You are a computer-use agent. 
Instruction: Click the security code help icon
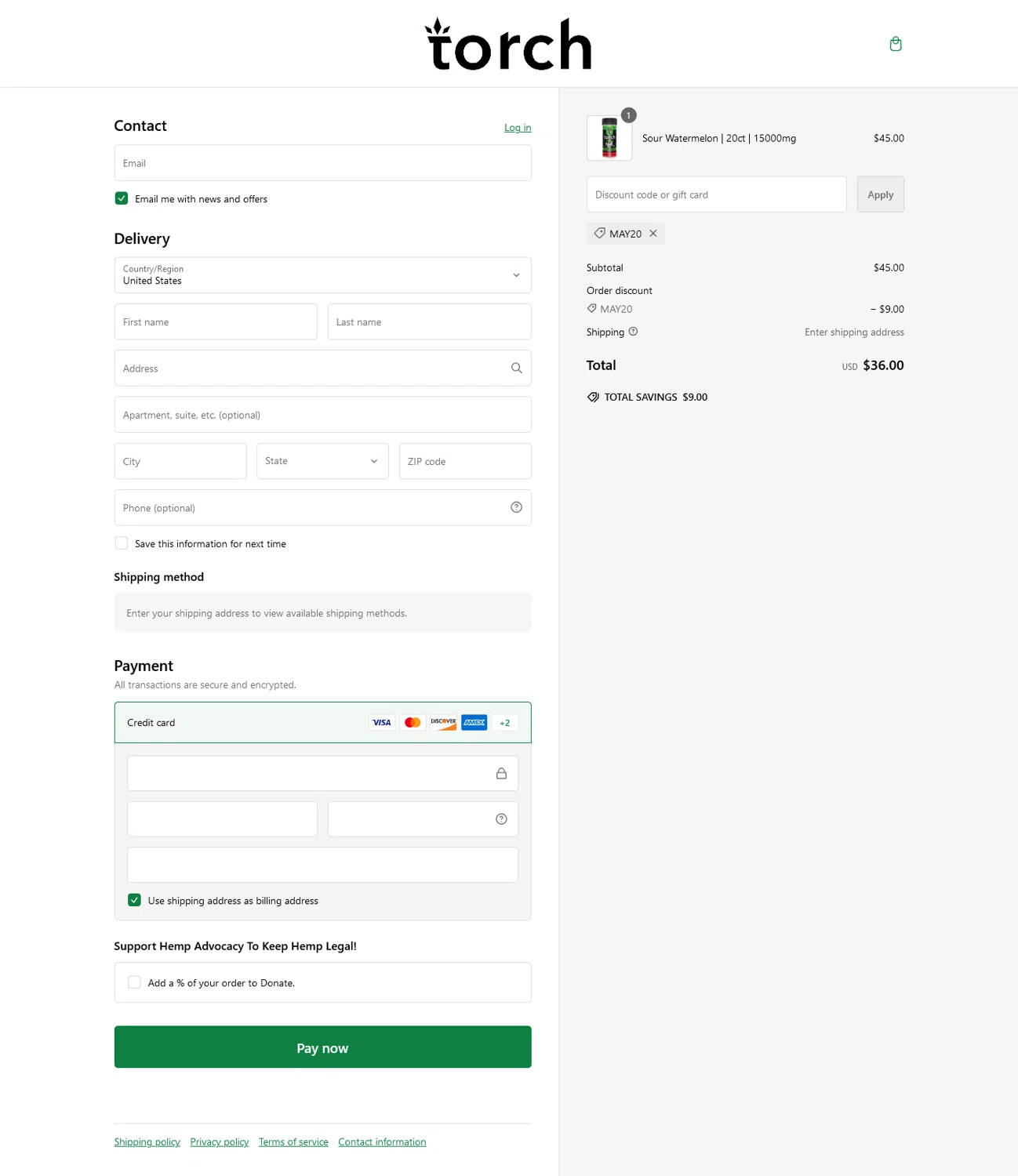pyautogui.click(x=501, y=819)
